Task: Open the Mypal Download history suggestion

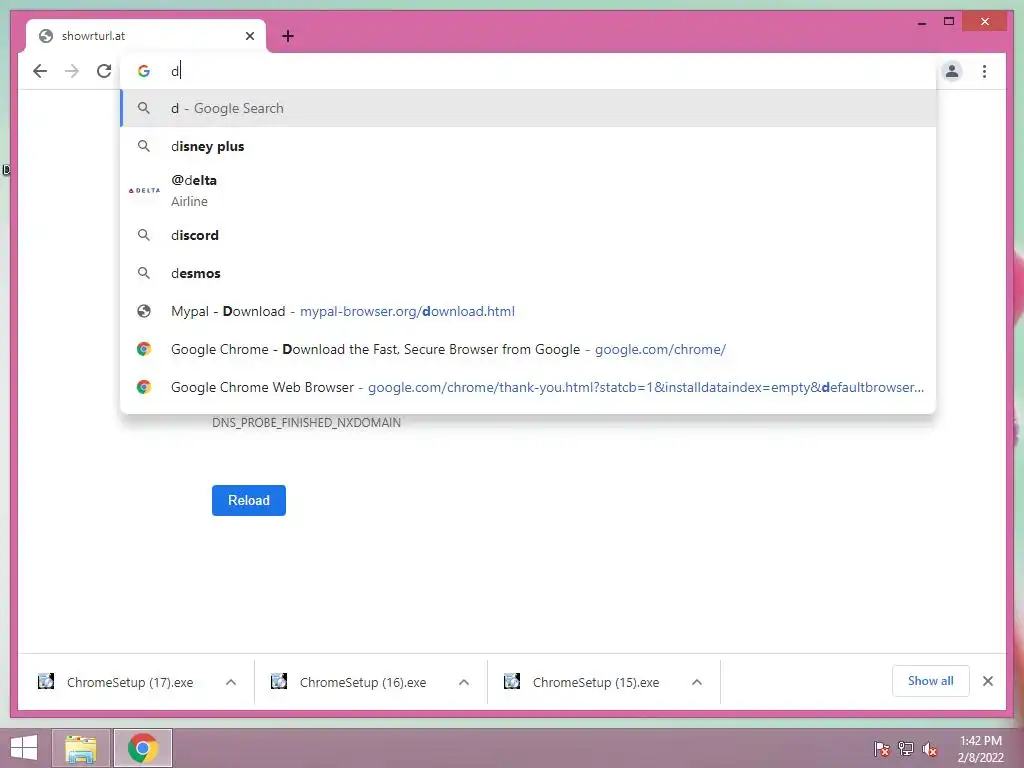Action: (x=528, y=311)
